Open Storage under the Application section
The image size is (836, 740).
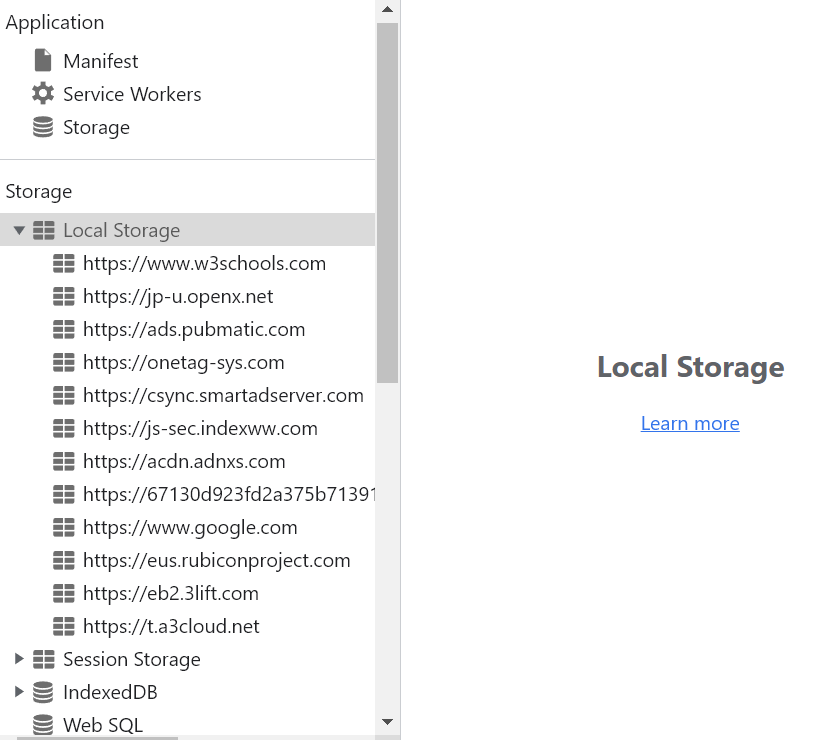click(97, 128)
